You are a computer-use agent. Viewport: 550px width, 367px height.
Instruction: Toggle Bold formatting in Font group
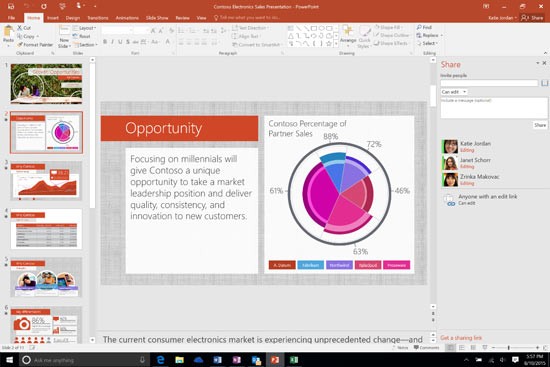coord(105,42)
